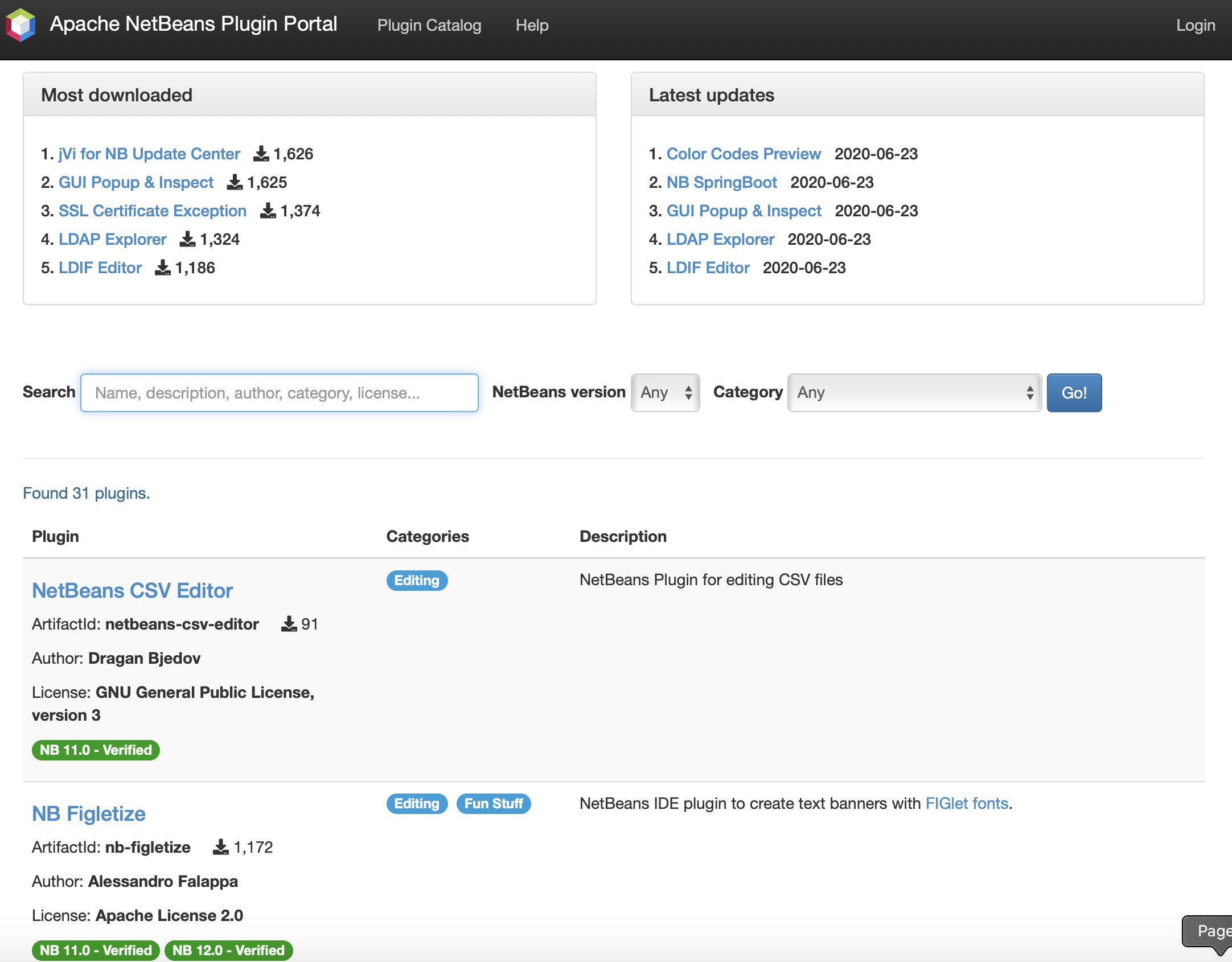Open the NetBeans CSV Editor plugin page
Image resolution: width=1232 pixels, height=962 pixels.
(132, 590)
